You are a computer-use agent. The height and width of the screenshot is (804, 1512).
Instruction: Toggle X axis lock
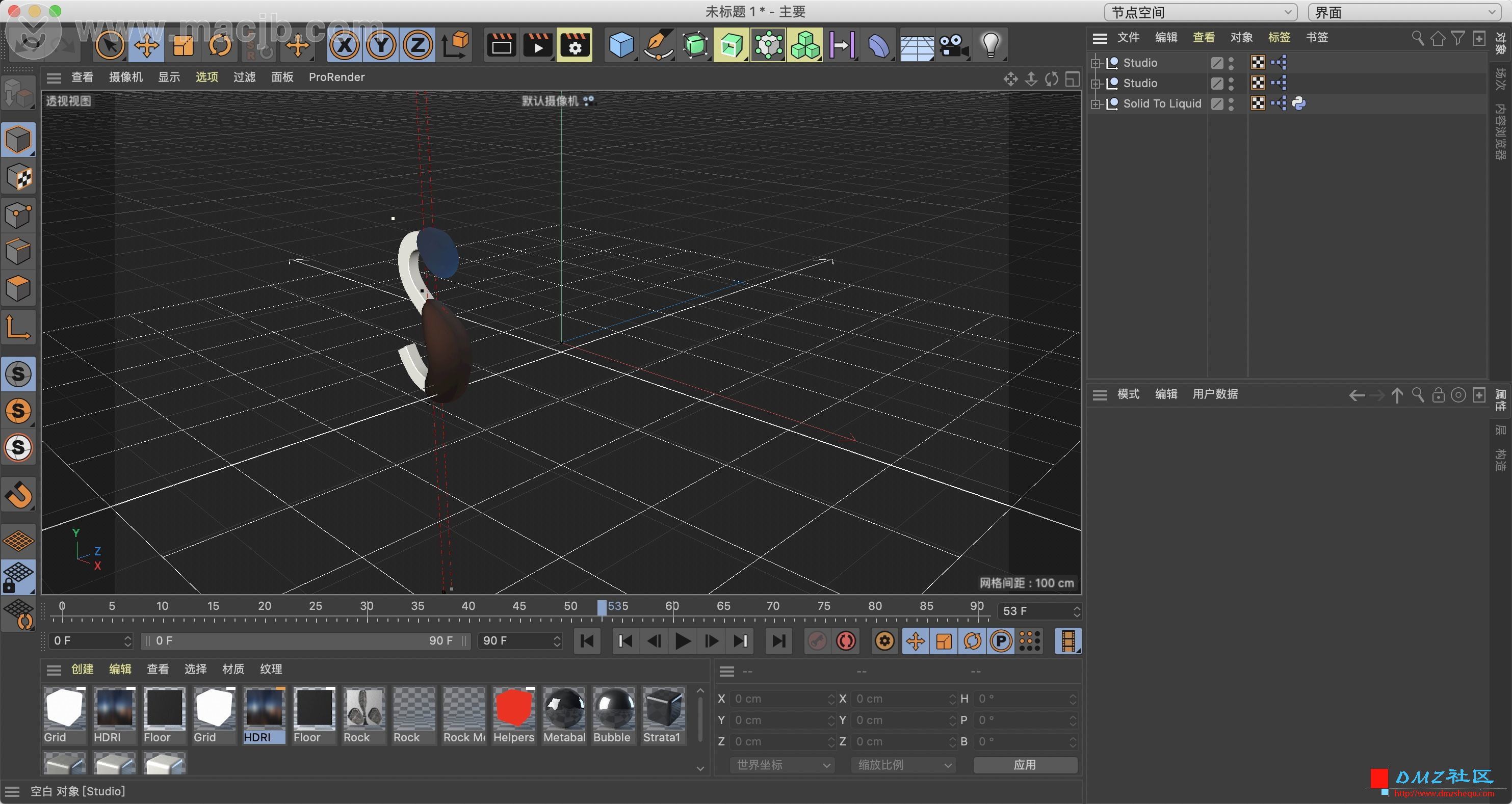pyautogui.click(x=345, y=45)
